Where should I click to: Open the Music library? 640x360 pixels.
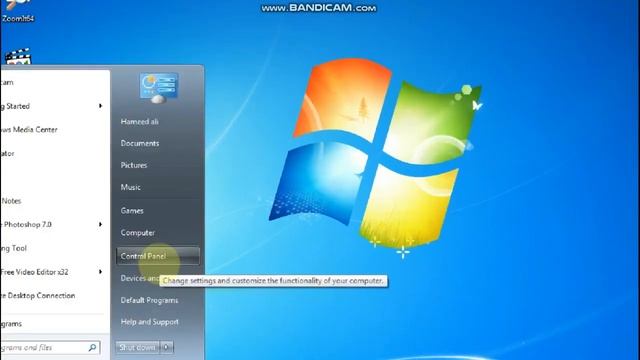[130, 187]
